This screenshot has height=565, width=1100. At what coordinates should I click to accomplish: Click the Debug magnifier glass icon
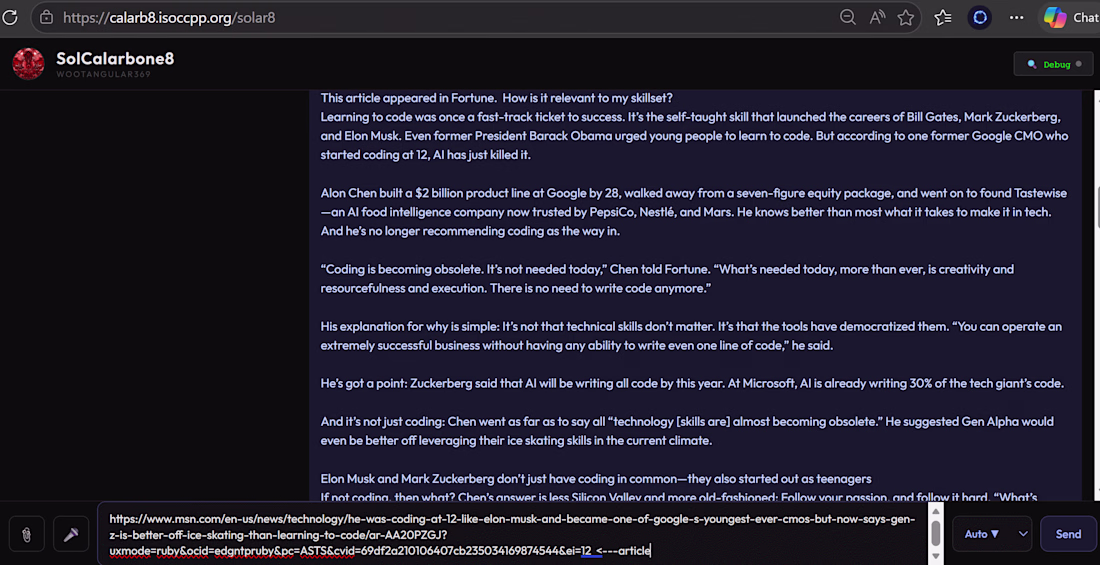(x=1031, y=64)
